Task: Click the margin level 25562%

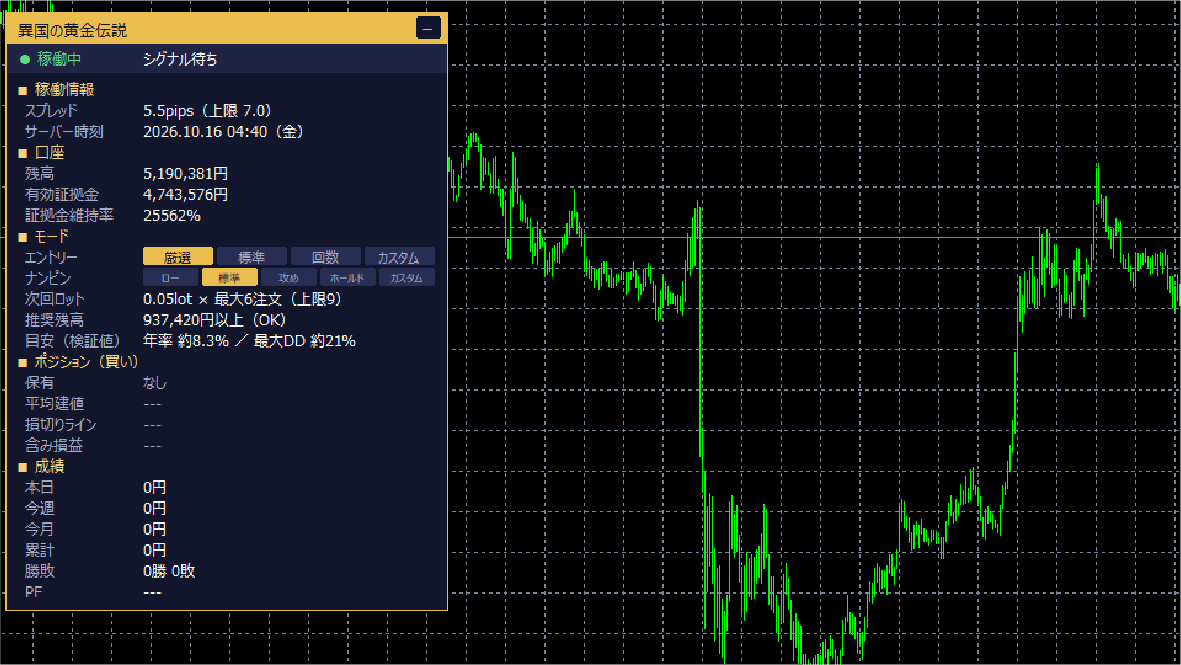Action: pos(172,216)
